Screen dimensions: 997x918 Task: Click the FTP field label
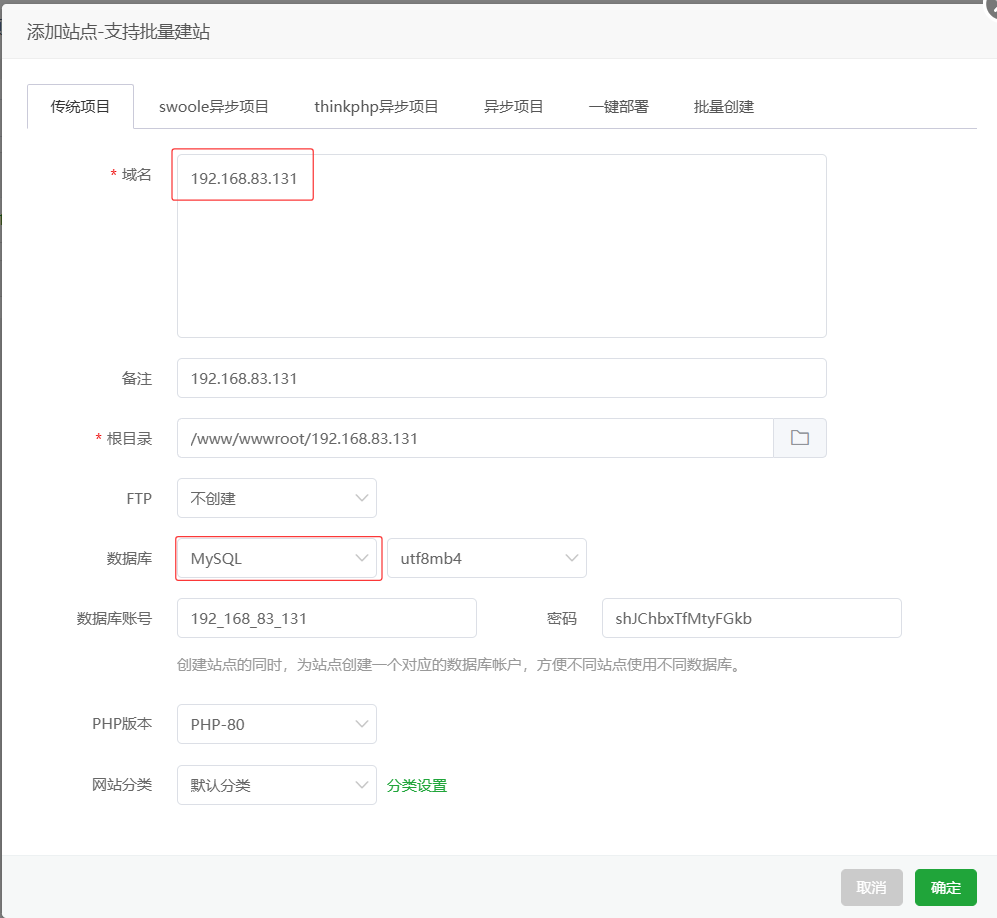click(139, 498)
